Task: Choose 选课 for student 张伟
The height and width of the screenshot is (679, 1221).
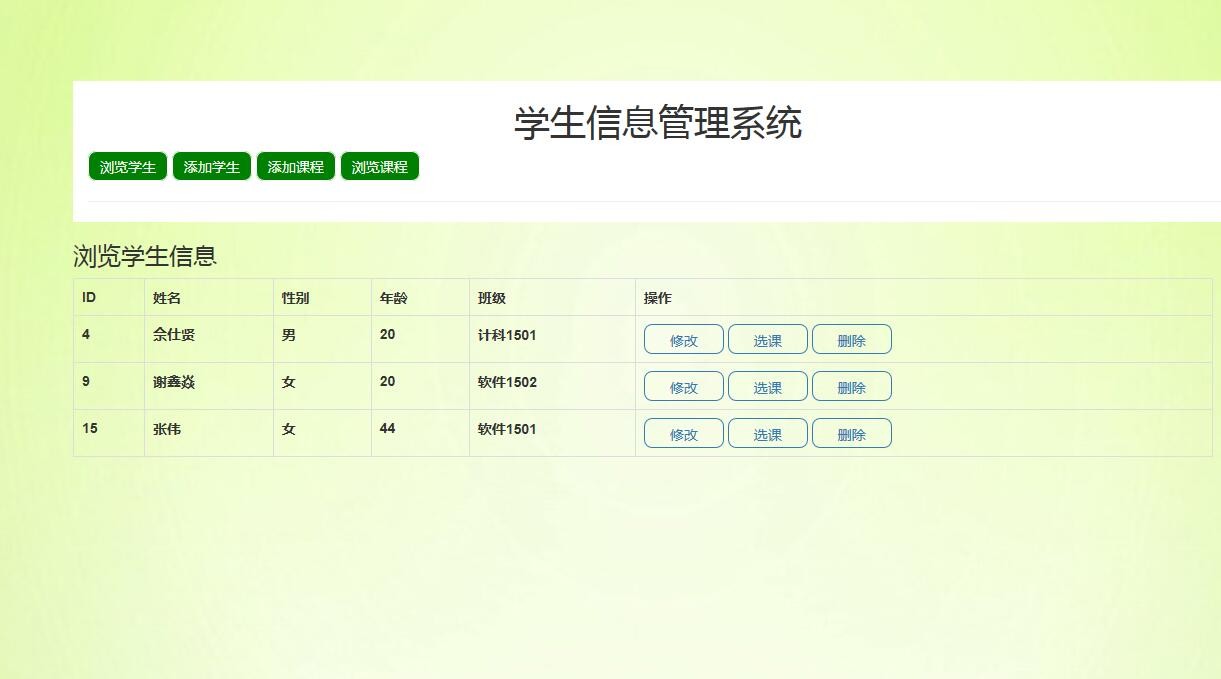Action: (x=768, y=434)
